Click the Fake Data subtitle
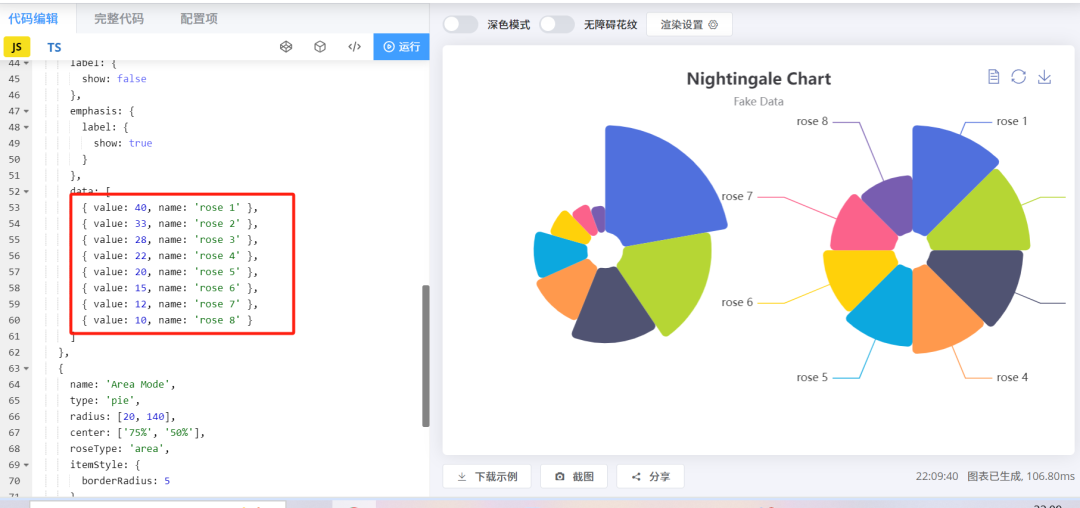 point(758,101)
